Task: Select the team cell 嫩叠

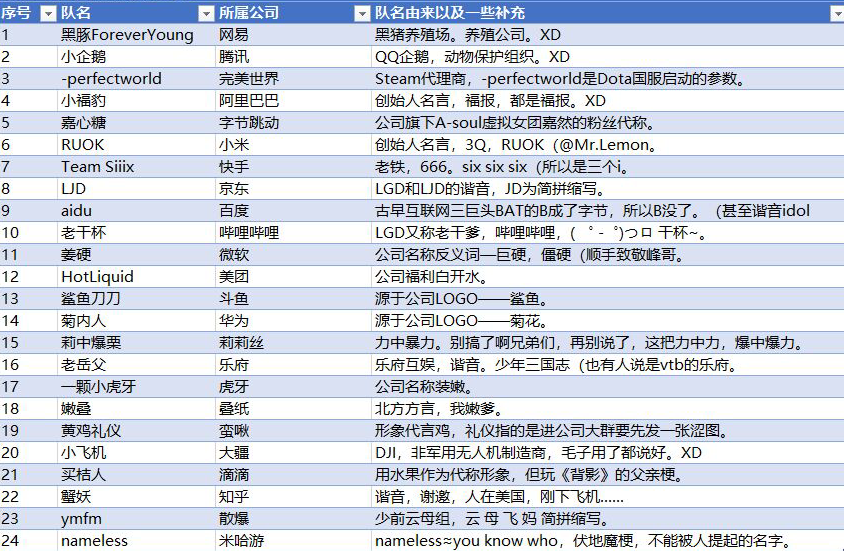Action: click(x=136, y=409)
